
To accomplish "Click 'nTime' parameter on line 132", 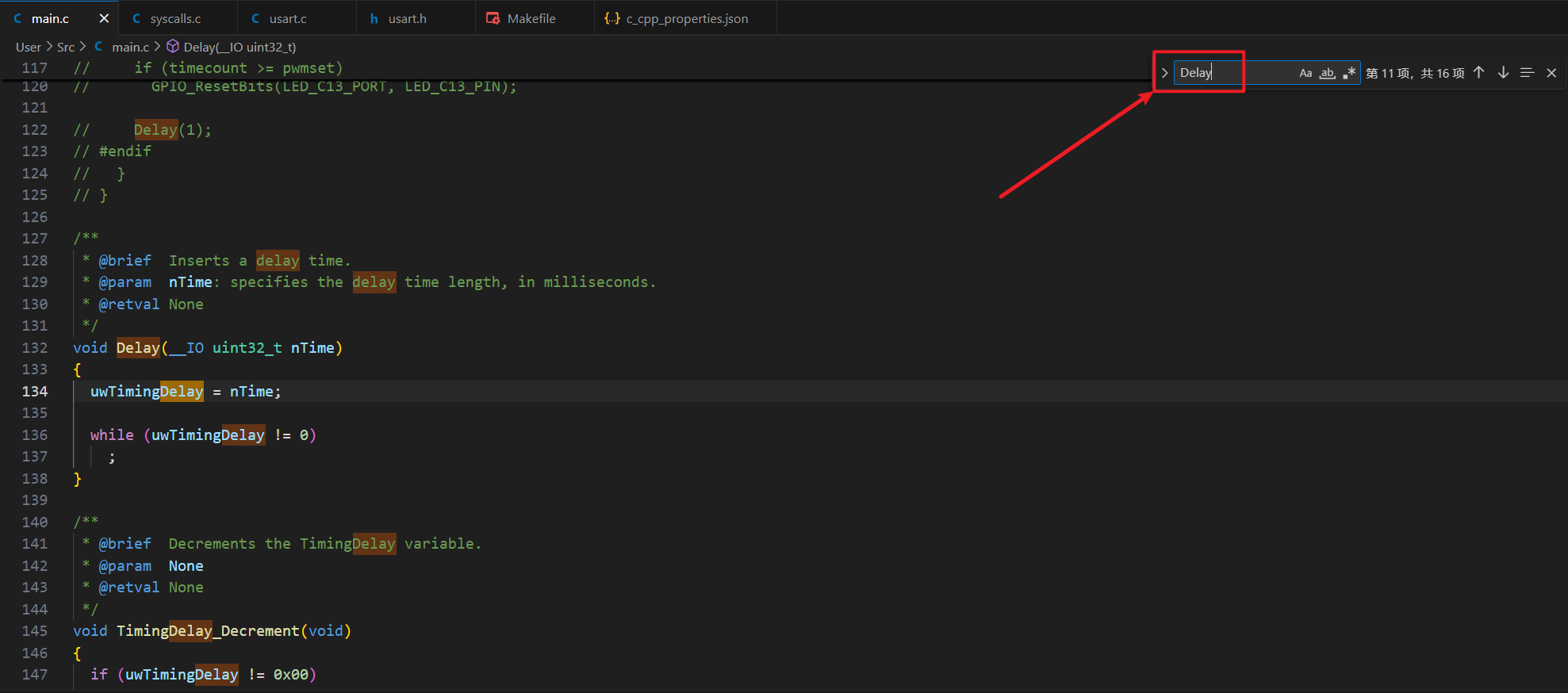I will [312, 348].
